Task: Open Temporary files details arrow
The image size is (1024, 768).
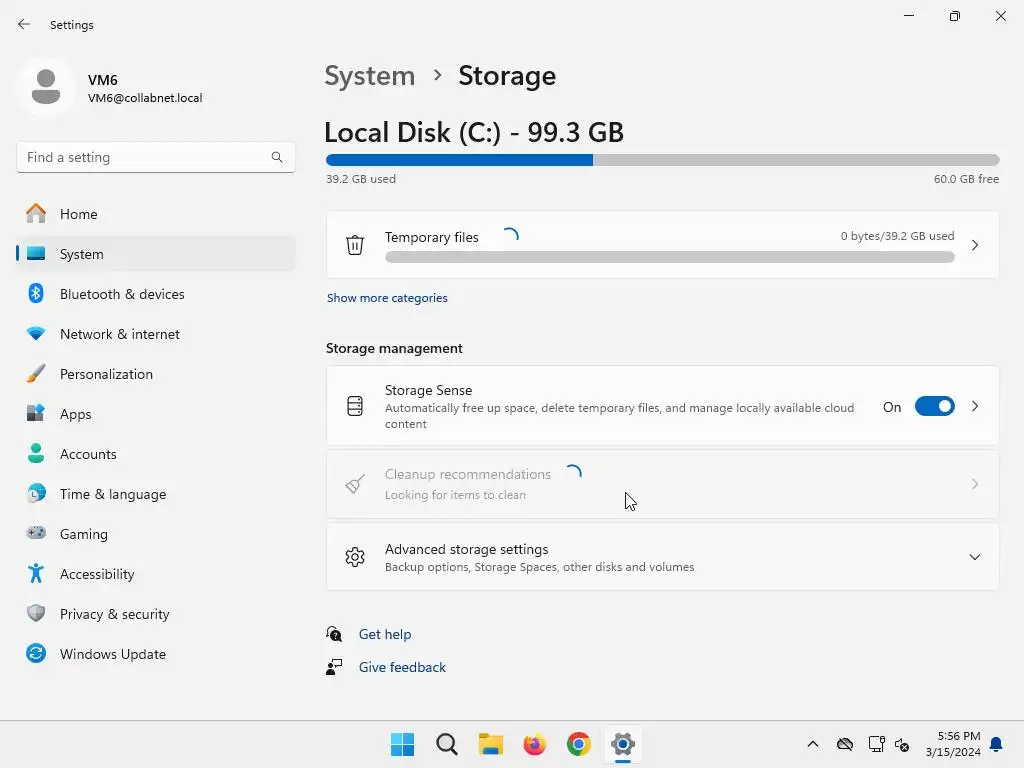Action: point(975,245)
